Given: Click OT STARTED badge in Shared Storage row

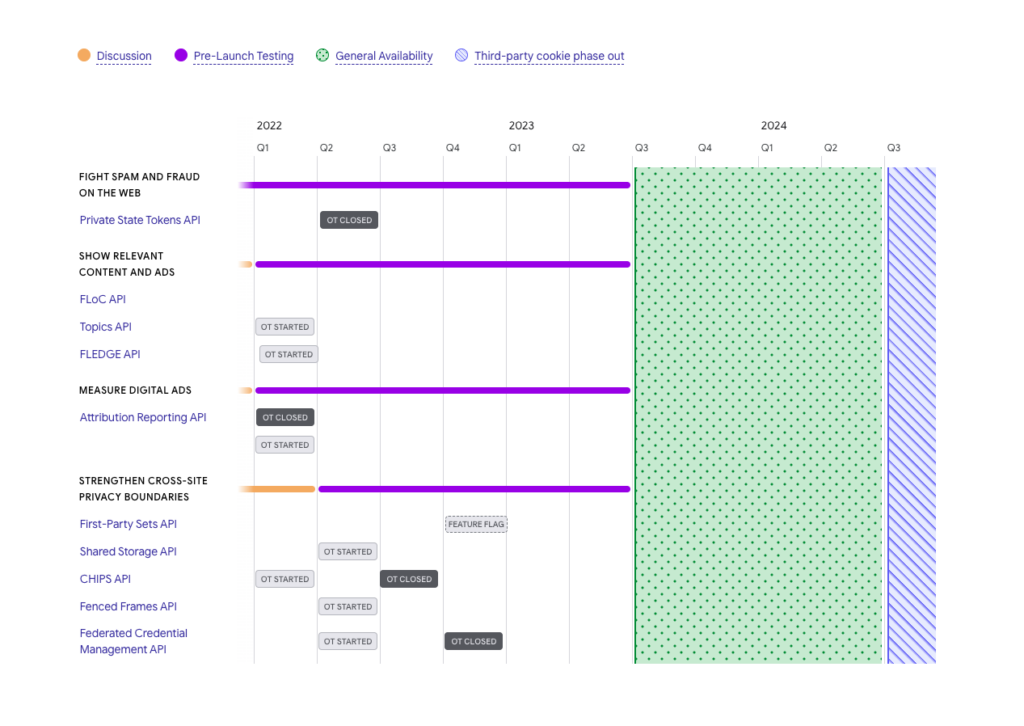Looking at the screenshot, I should click(348, 551).
